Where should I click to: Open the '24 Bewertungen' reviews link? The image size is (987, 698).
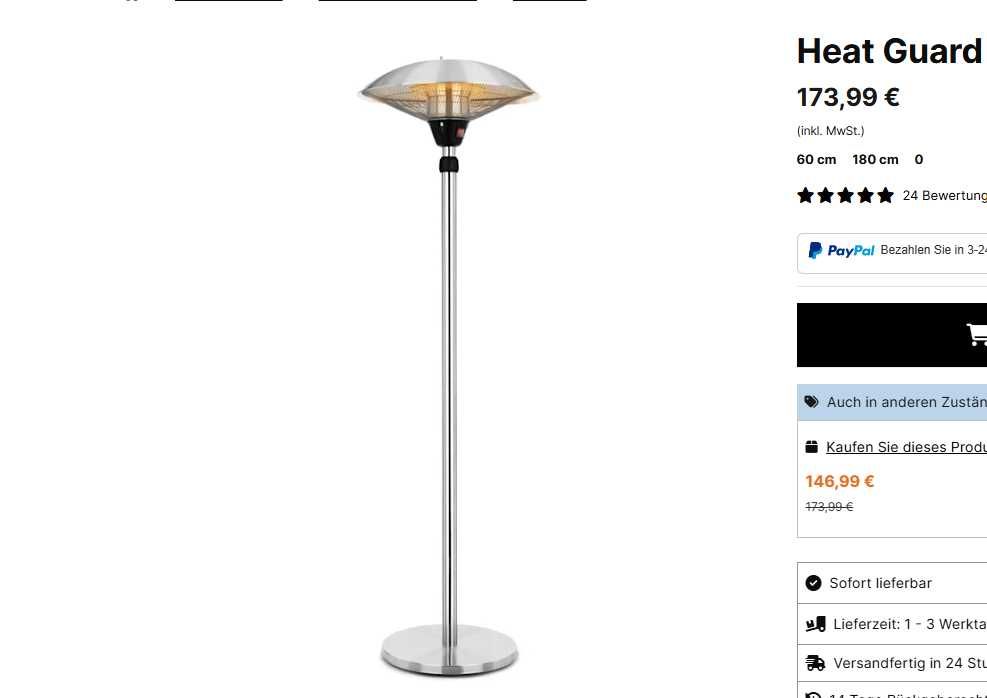(944, 195)
